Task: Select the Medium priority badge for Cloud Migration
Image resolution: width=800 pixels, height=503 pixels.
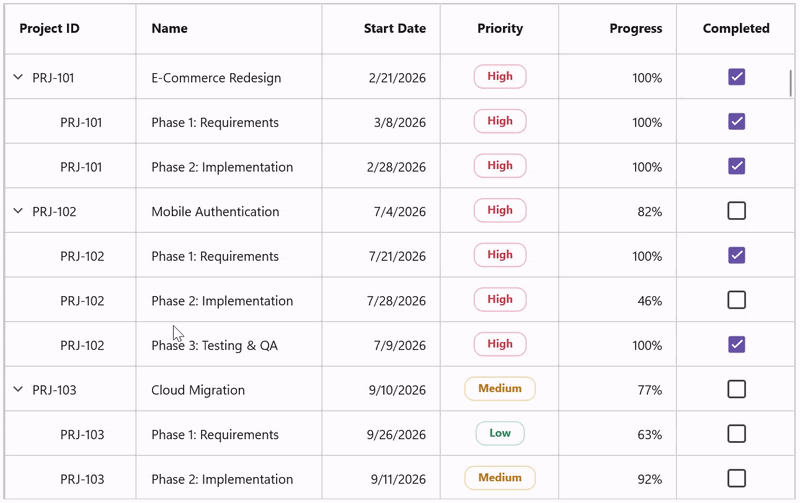Action: 500,389
